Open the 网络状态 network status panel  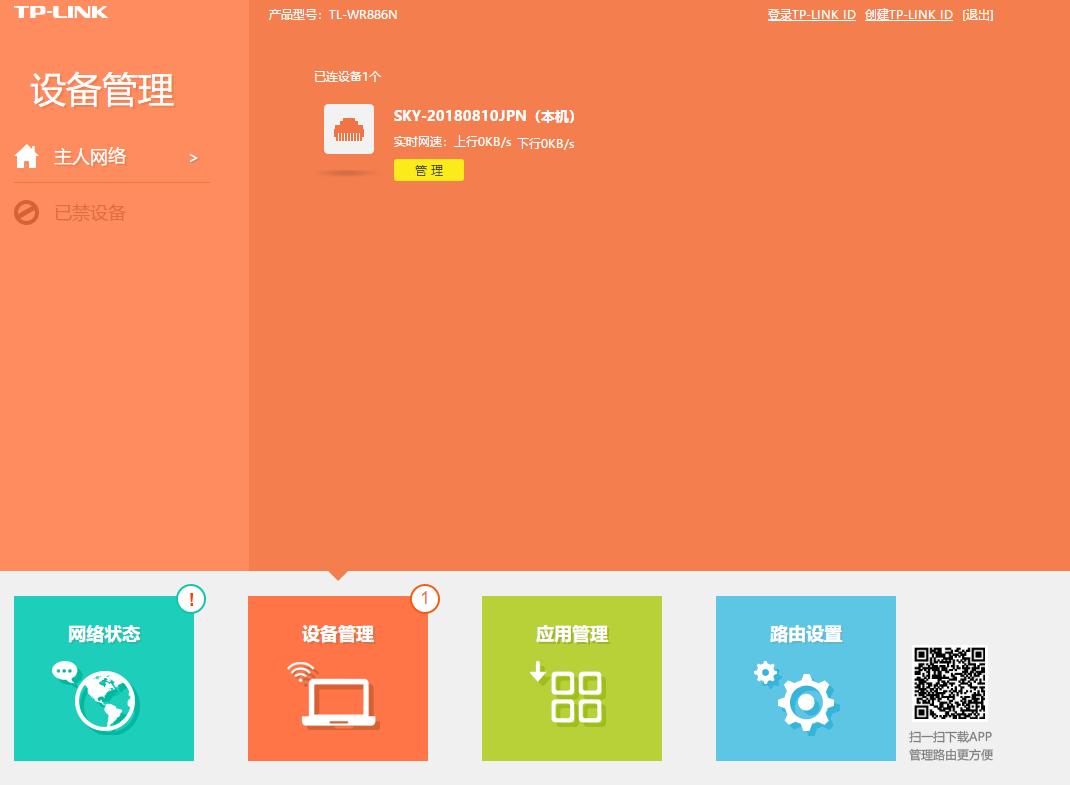pos(104,678)
